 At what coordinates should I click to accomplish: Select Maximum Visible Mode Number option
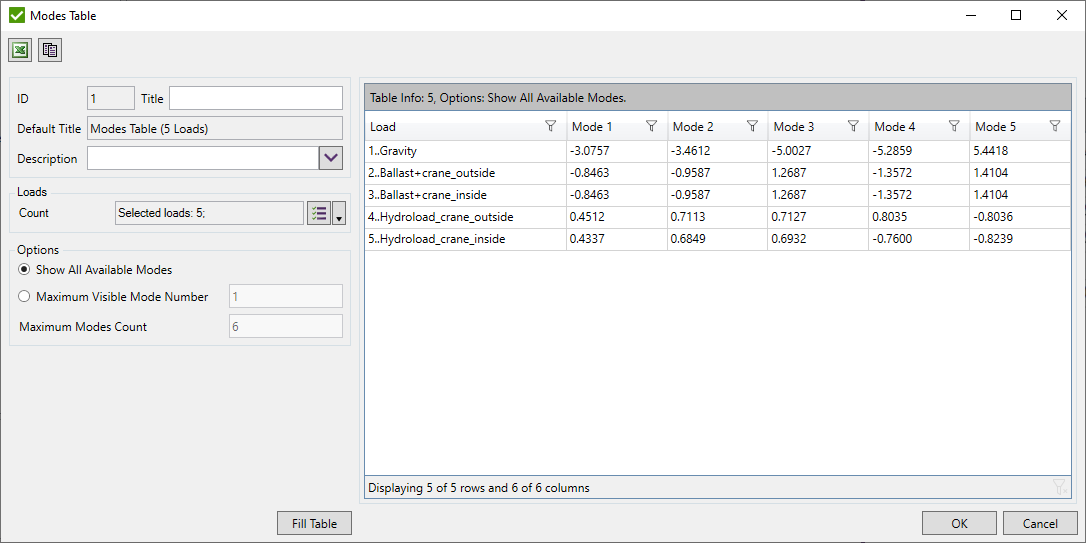click(x=25, y=296)
